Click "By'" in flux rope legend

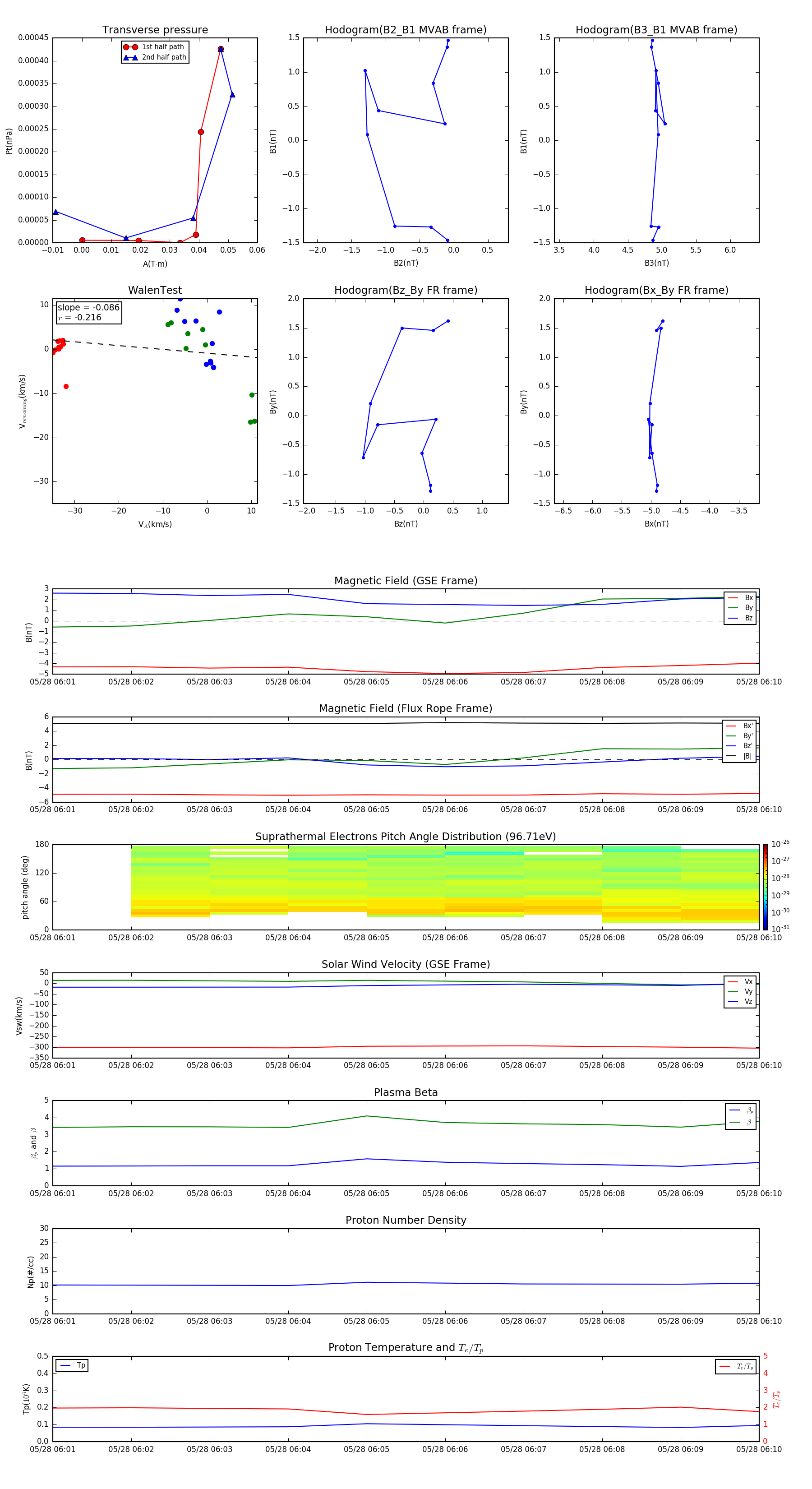click(739, 736)
